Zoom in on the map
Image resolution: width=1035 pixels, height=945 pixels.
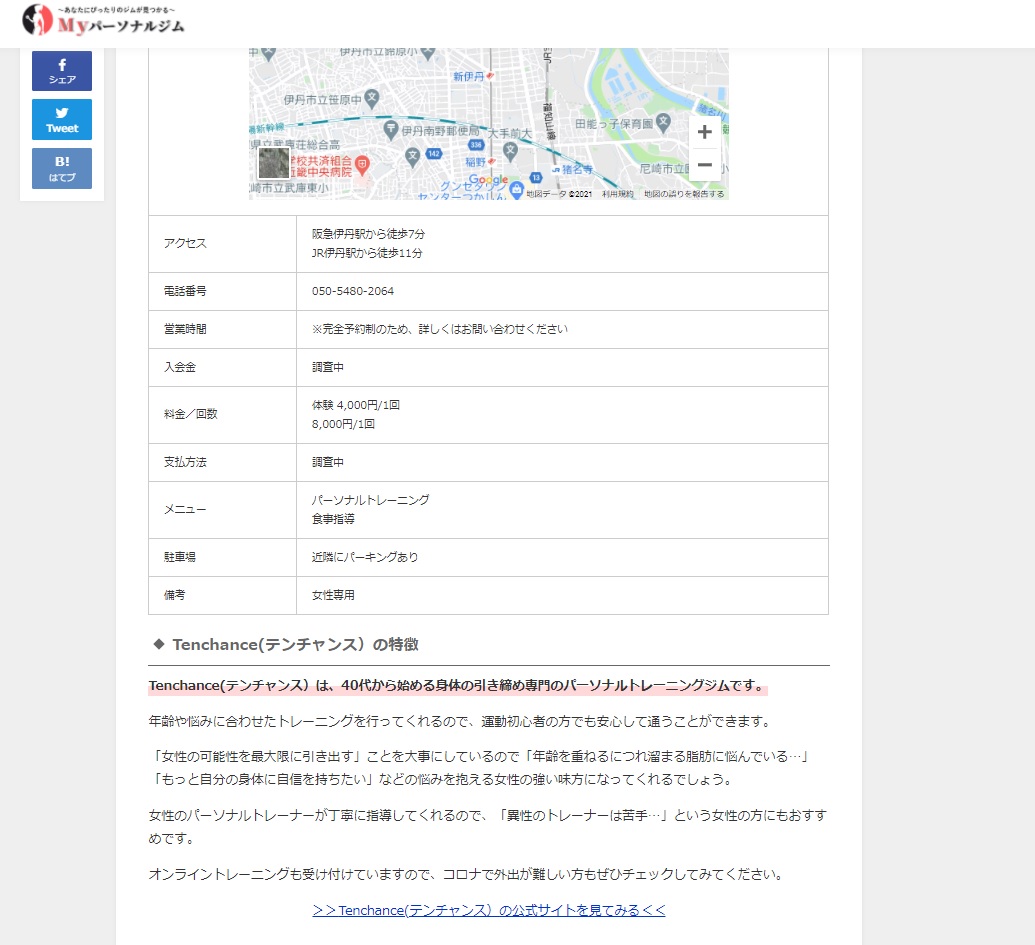click(x=705, y=132)
